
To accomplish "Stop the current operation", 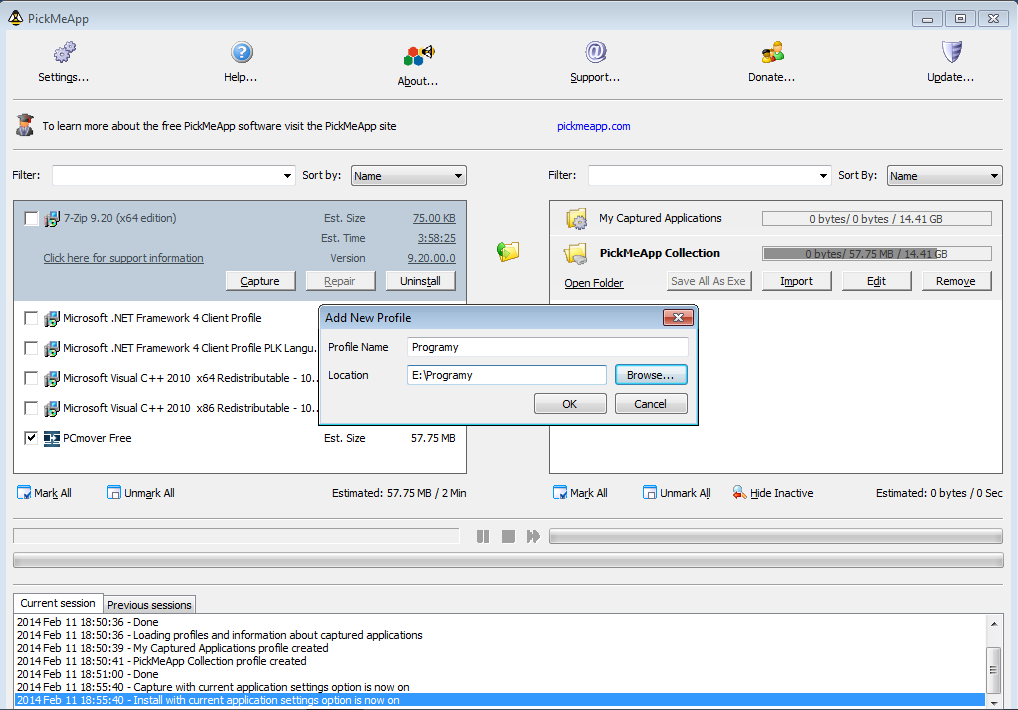I will coord(508,536).
